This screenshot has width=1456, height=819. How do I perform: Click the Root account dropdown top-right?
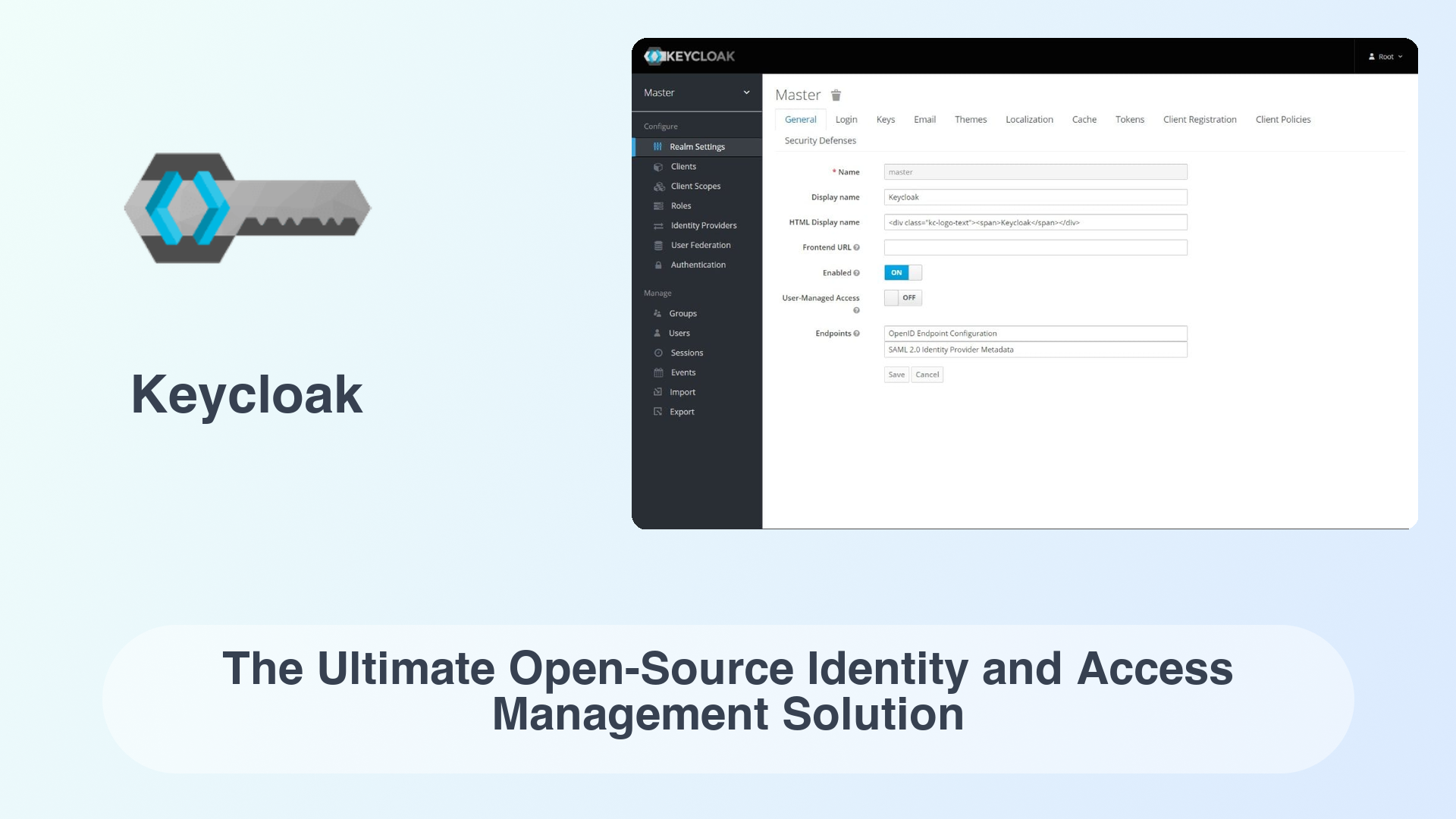[1388, 56]
